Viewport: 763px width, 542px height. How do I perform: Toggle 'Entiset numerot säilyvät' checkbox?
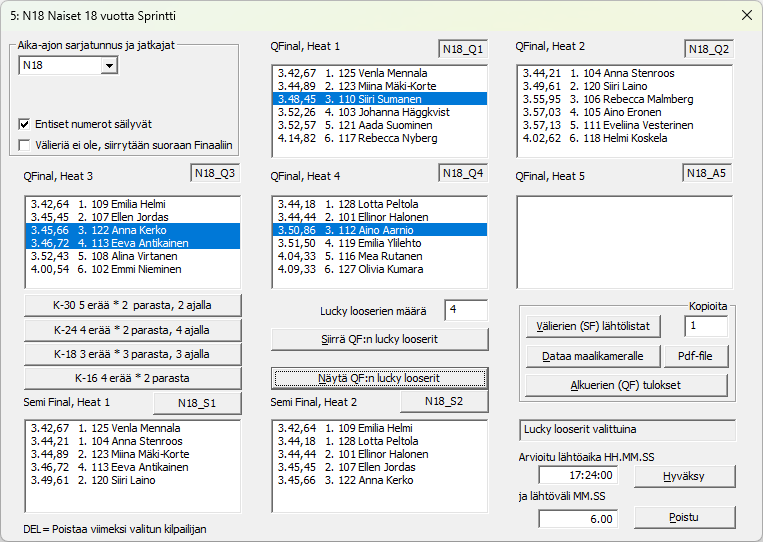[25, 125]
